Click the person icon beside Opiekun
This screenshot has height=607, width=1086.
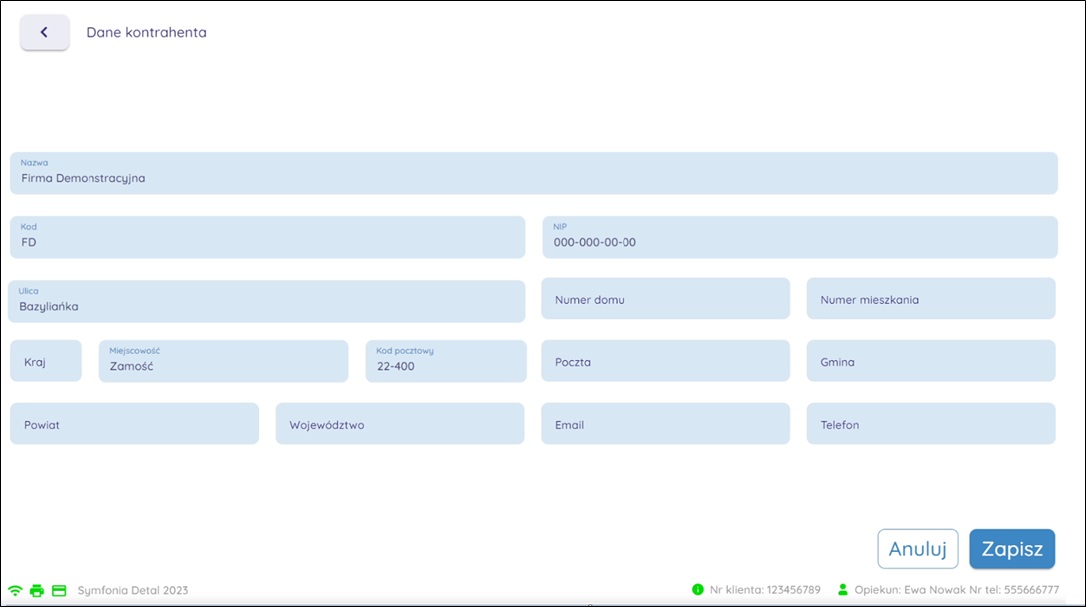(842, 590)
